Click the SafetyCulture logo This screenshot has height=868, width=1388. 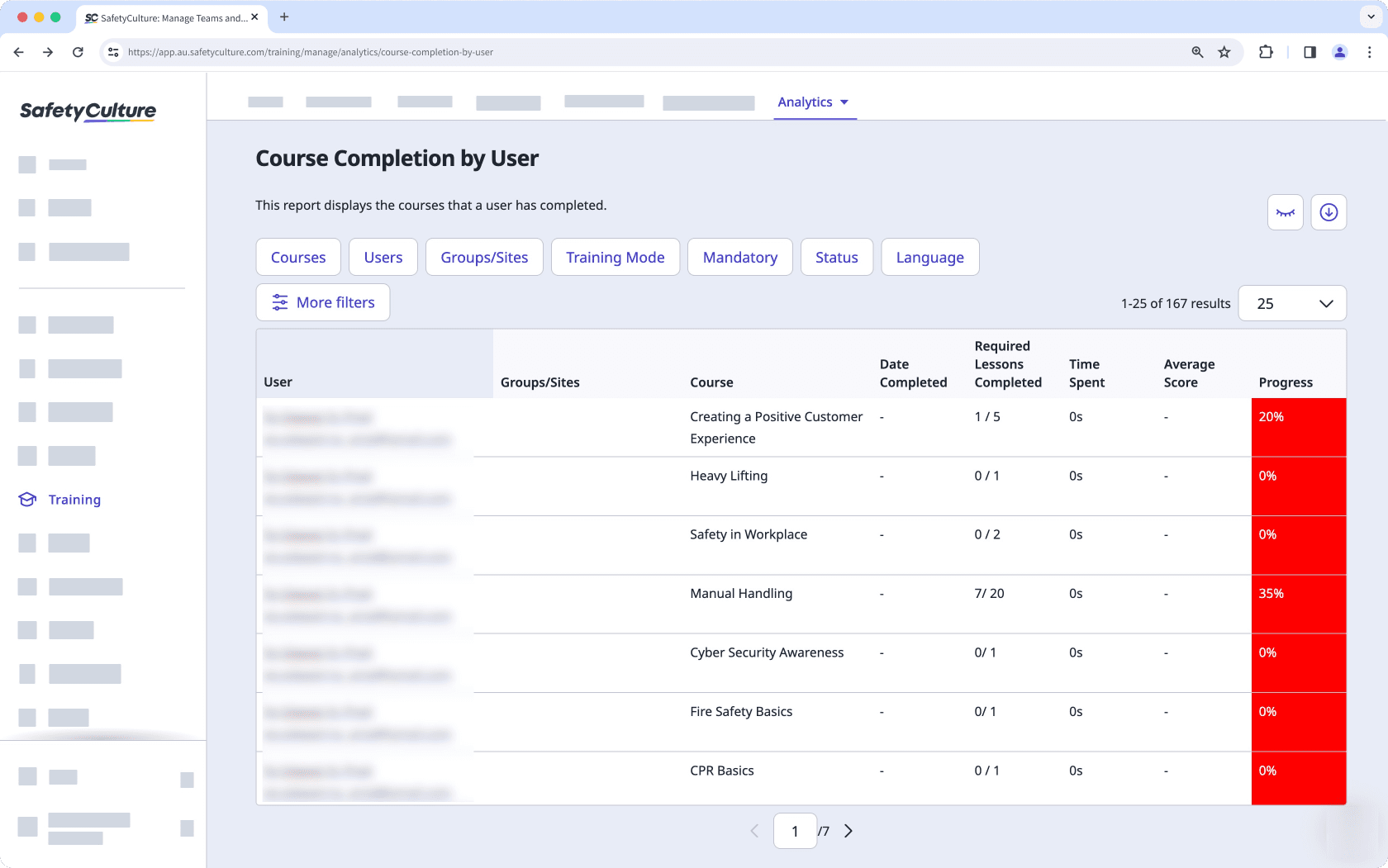(87, 111)
